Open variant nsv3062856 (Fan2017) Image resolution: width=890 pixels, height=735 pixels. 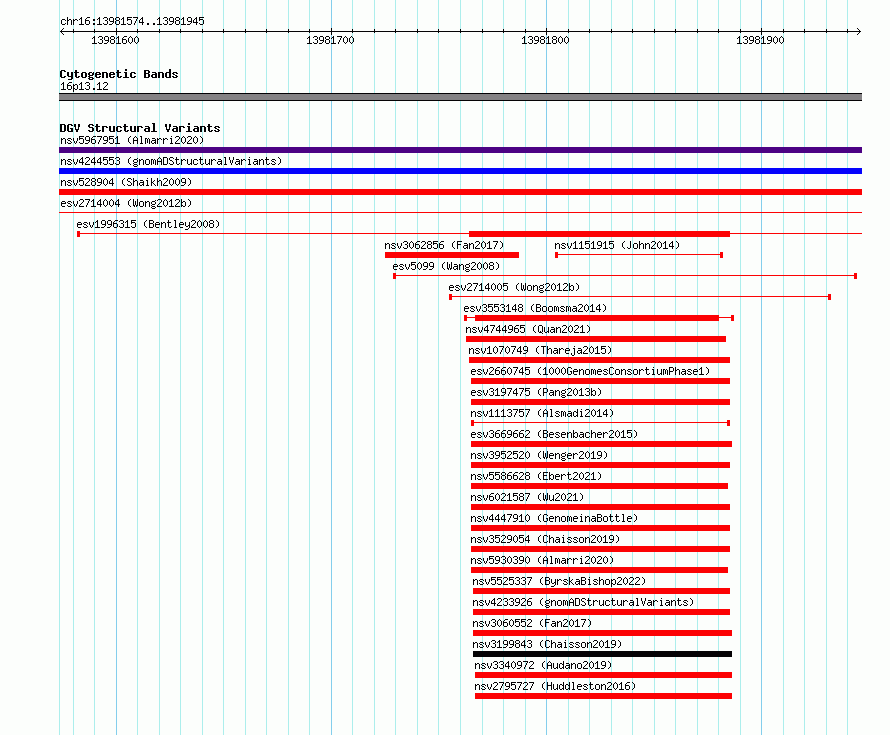coord(444,245)
